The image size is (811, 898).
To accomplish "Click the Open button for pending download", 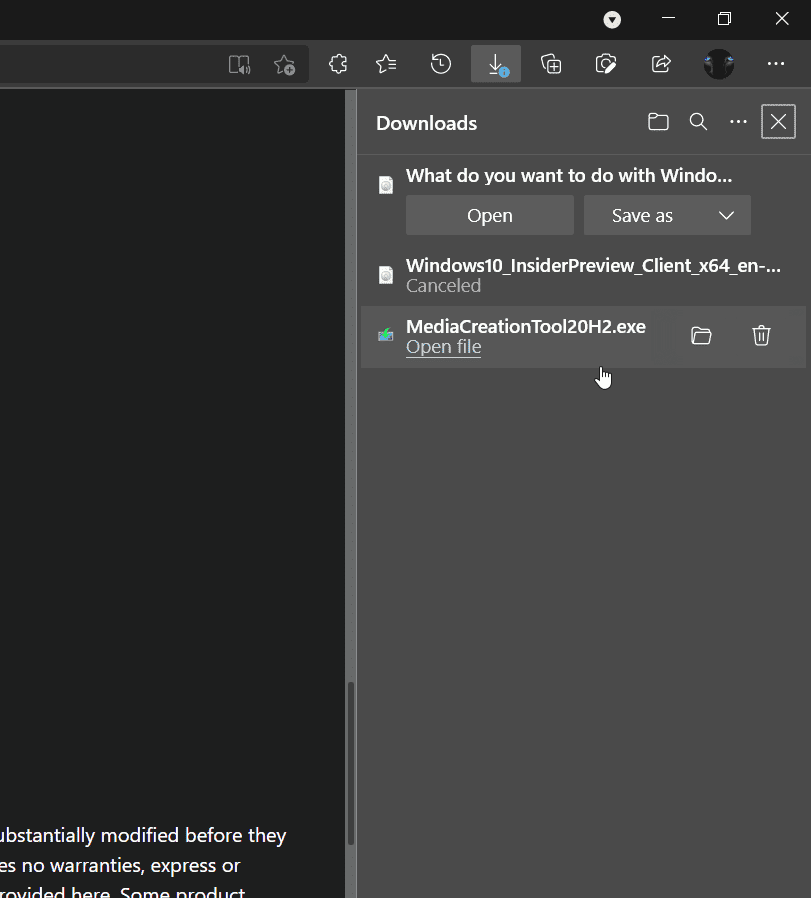I will pos(490,216).
